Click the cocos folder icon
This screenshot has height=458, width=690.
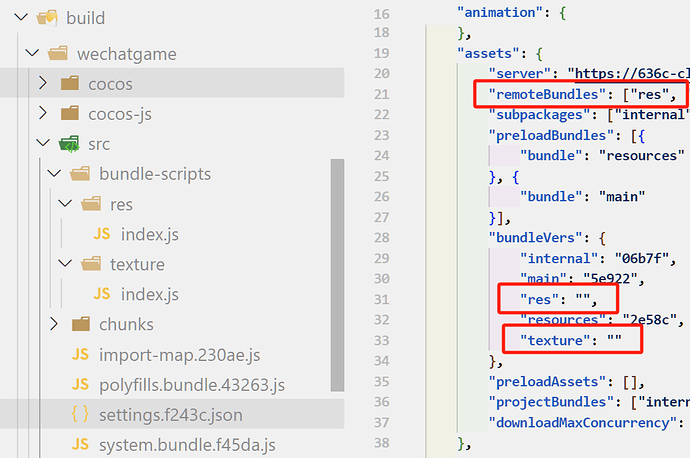click(69, 83)
